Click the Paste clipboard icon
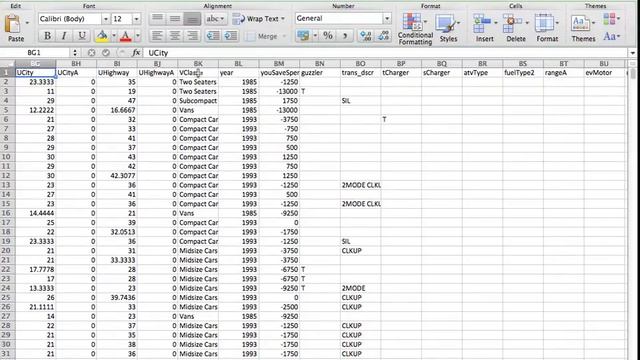Image resolution: width=640 pixels, height=360 pixels. [x=13, y=24]
